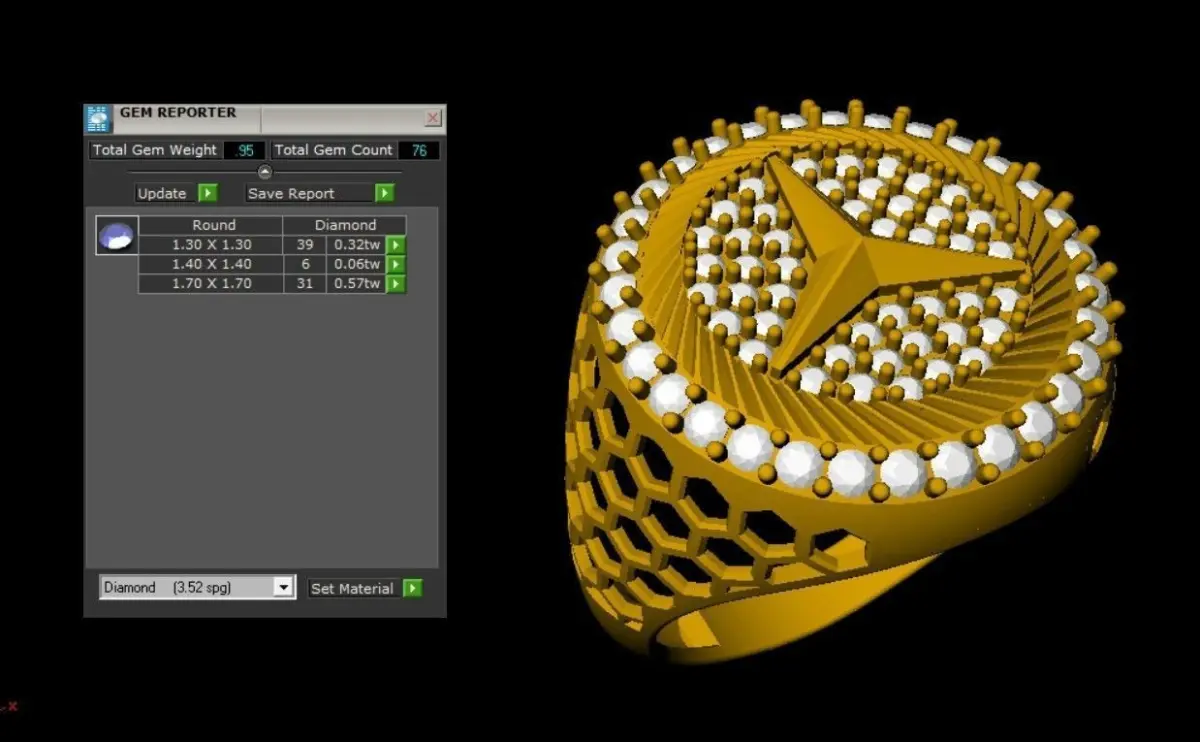Click the Set Material button label
Screen dimensions: 1200x742
point(352,589)
